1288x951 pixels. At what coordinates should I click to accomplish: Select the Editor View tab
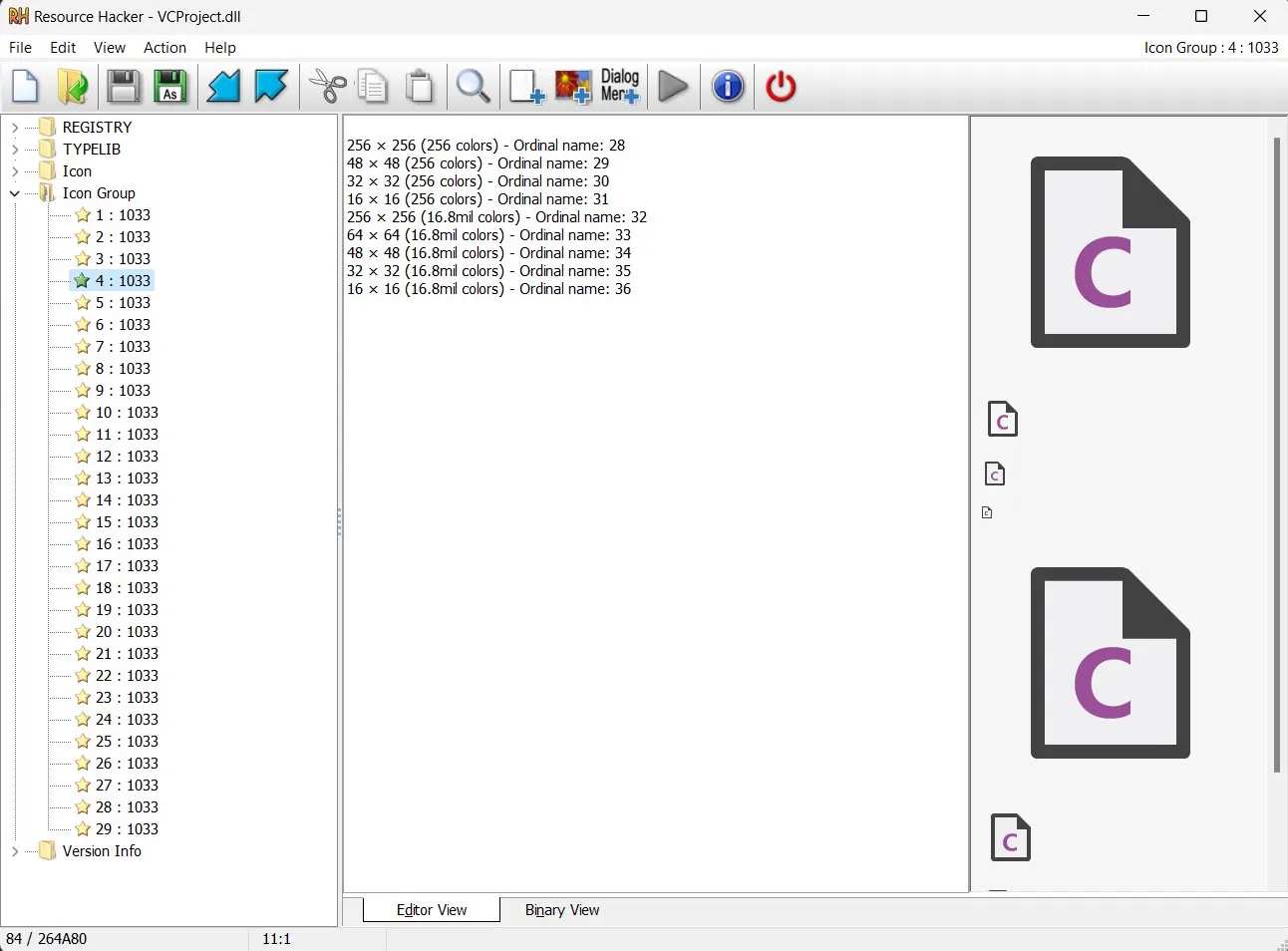(x=432, y=910)
